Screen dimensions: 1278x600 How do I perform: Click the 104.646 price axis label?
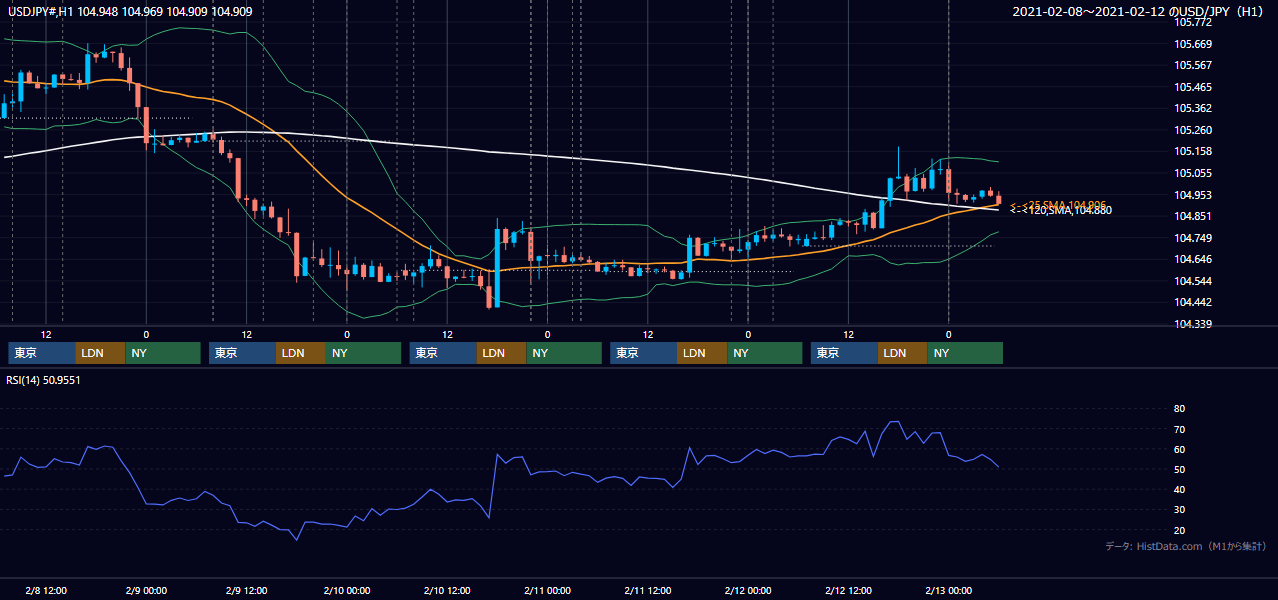(x=1194, y=259)
